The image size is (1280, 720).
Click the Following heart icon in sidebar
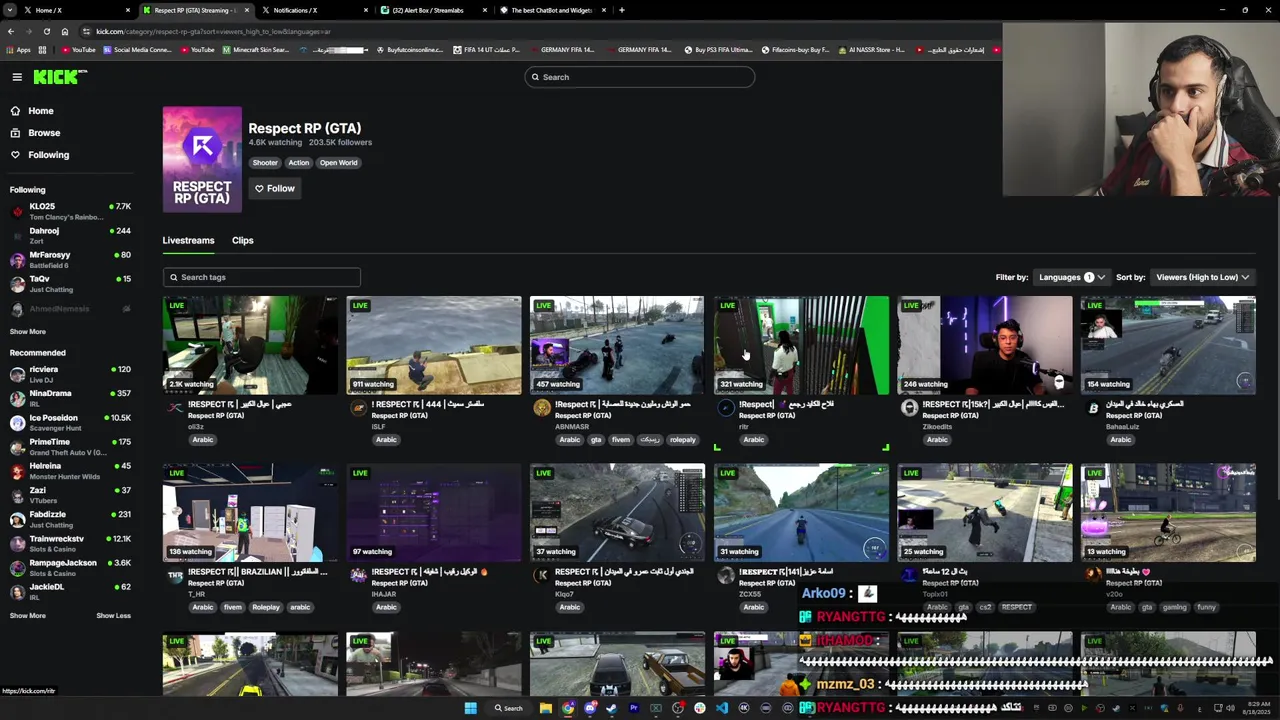(x=15, y=155)
